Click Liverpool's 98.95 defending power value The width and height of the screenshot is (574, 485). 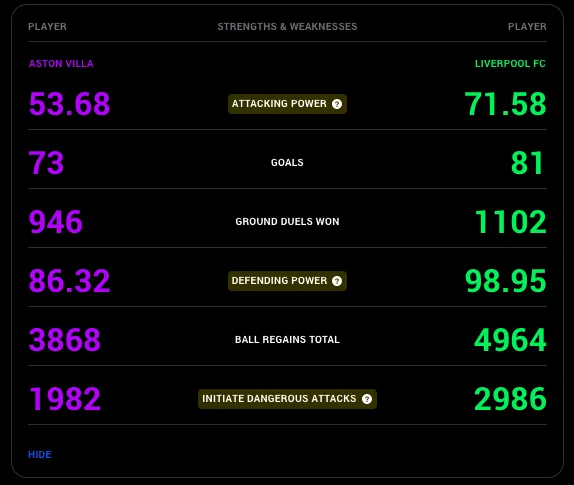(x=506, y=281)
